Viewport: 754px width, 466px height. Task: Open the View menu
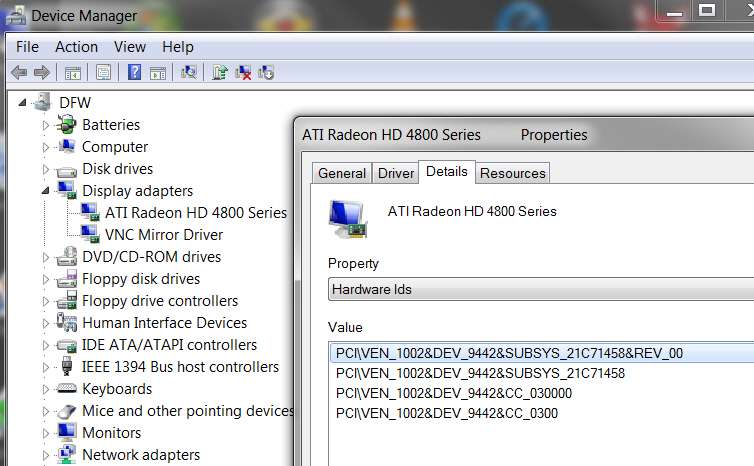(130, 47)
